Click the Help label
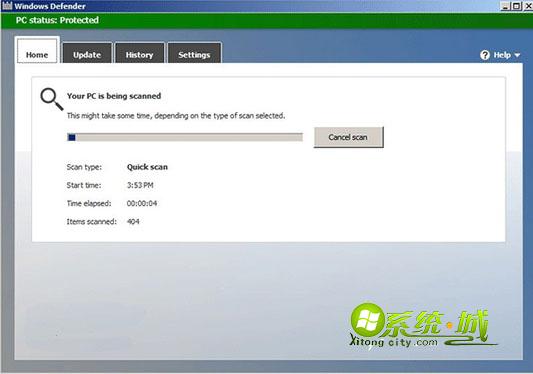Viewport: 533px width, 374px height. point(502,55)
